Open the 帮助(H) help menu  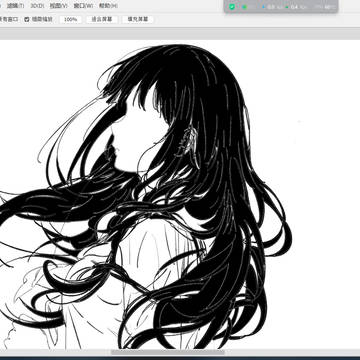click(x=108, y=6)
